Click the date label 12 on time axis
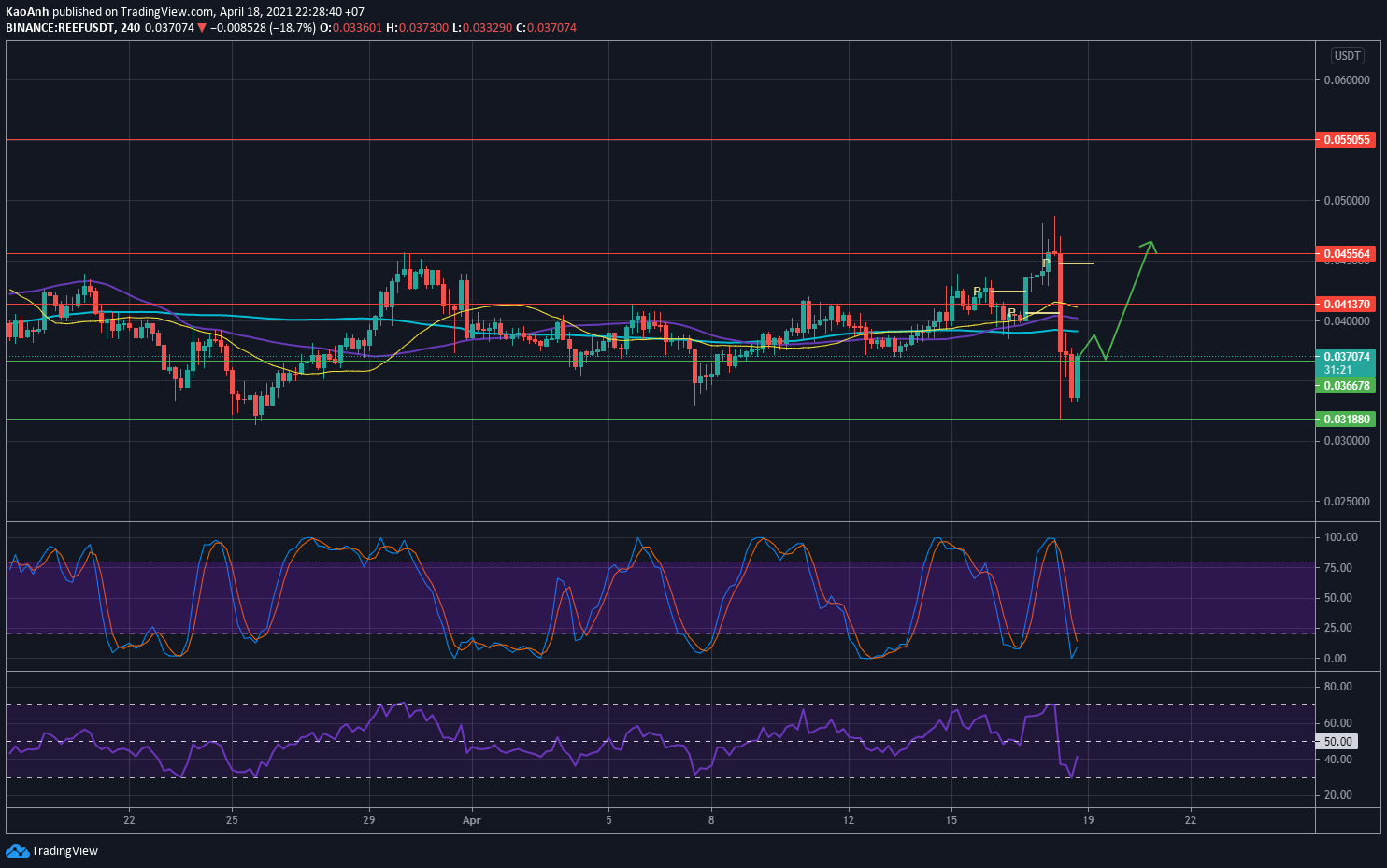Image resolution: width=1387 pixels, height=868 pixels. (x=848, y=820)
